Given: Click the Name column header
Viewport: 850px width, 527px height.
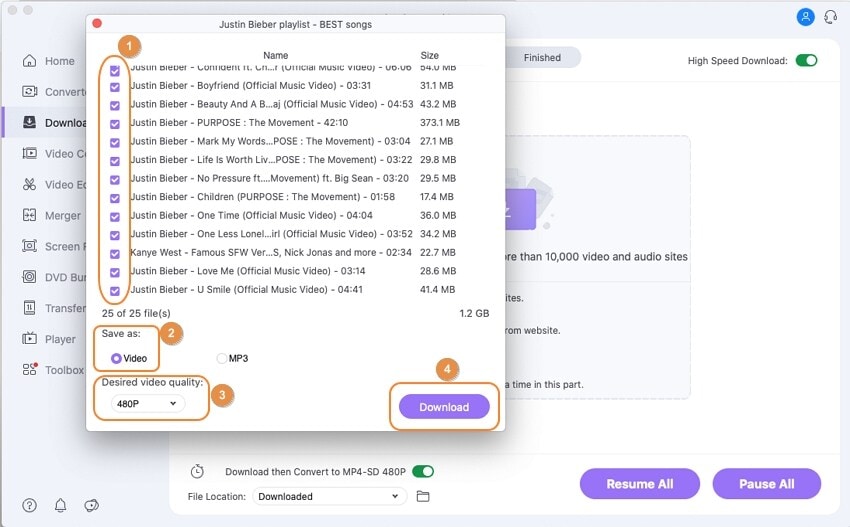Looking at the screenshot, I should click(275, 55).
